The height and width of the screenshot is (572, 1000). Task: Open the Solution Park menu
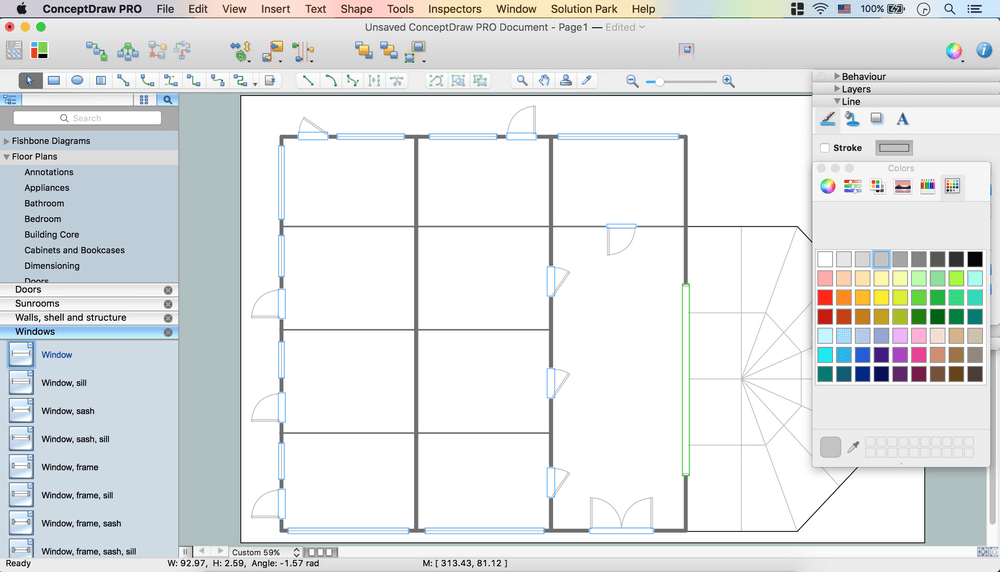click(585, 9)
